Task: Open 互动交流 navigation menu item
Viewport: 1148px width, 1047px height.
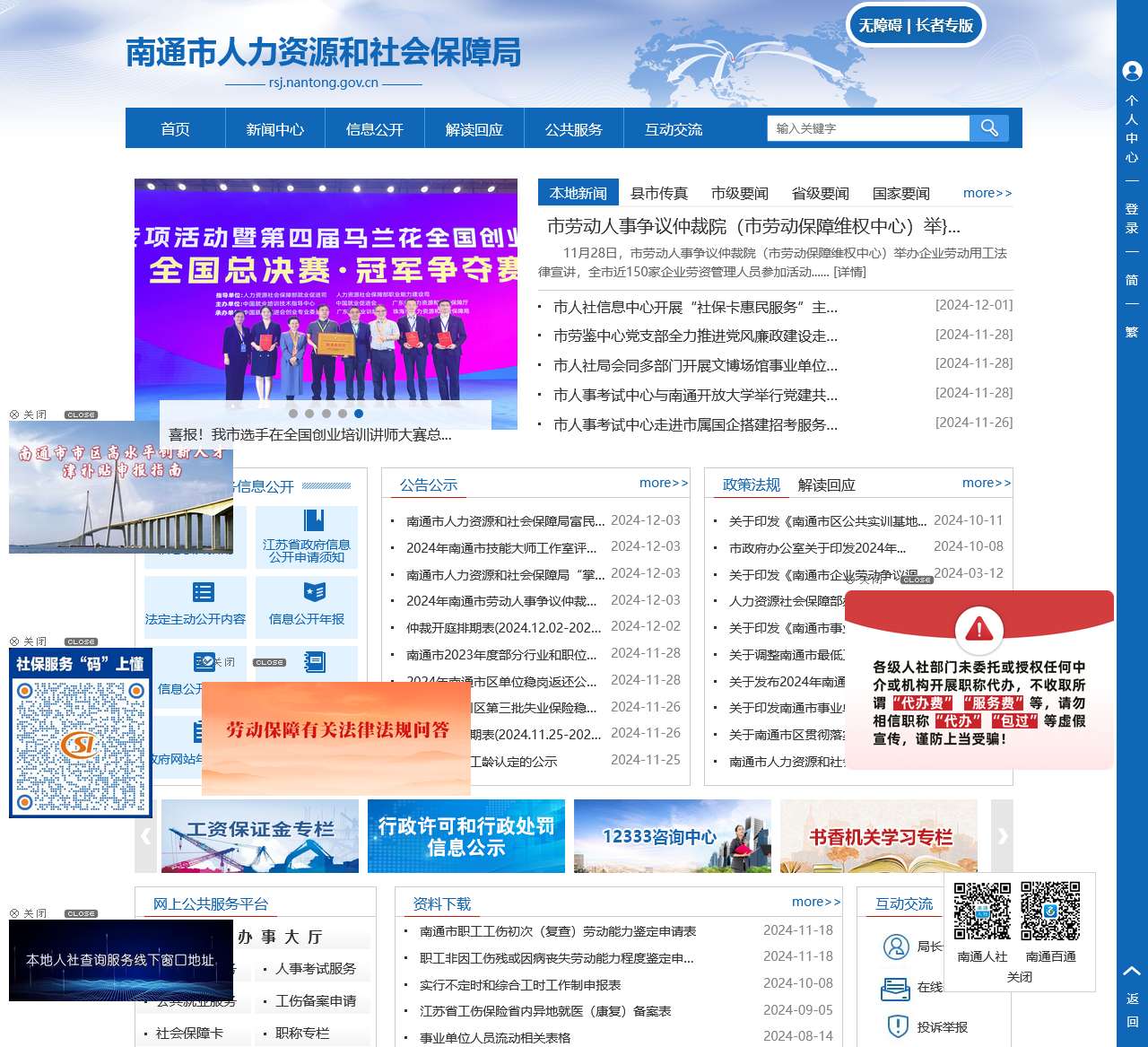Action: click(674, 129)
